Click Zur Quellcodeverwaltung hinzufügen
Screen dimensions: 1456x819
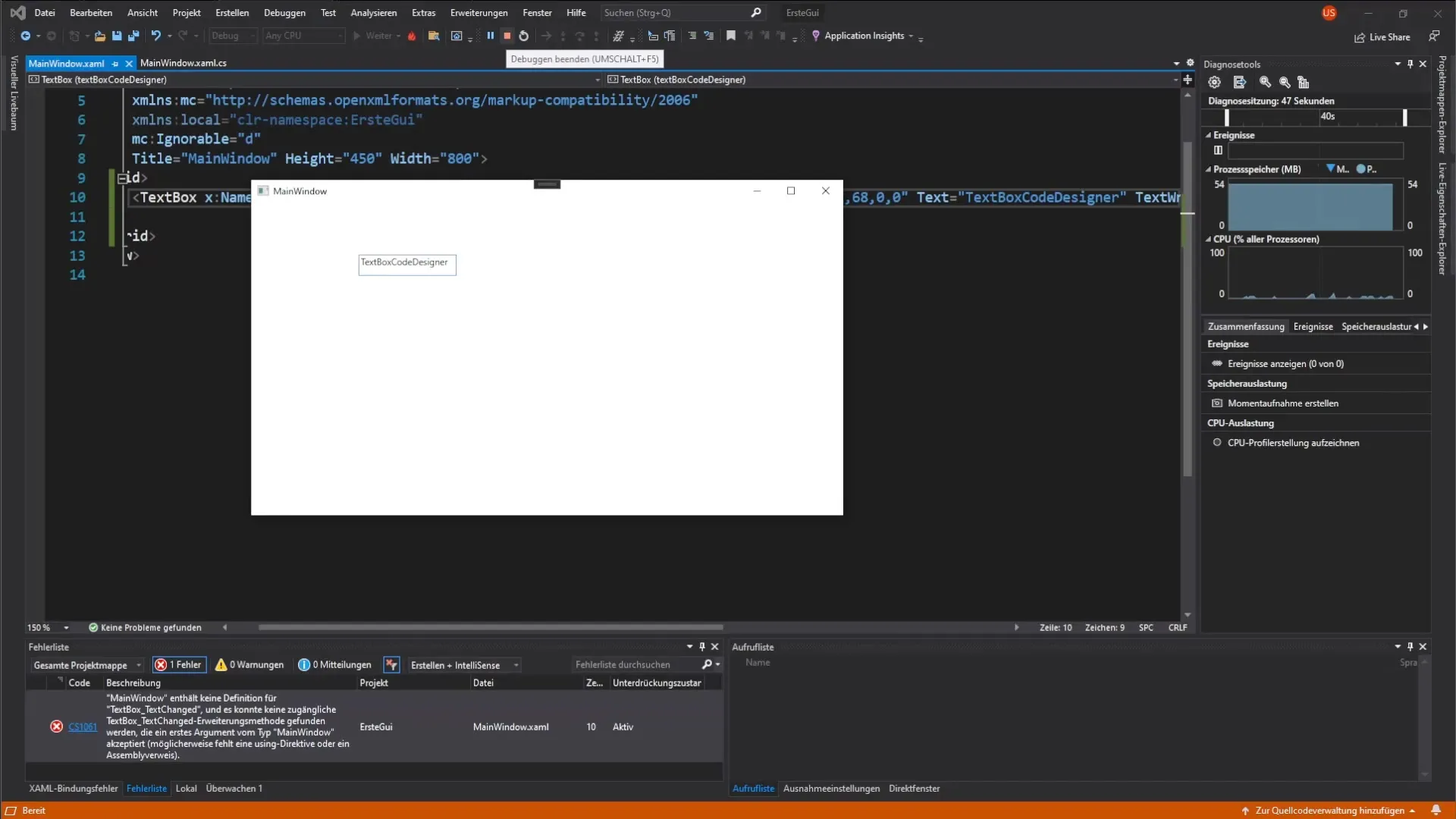click(x=1329, y=810)
